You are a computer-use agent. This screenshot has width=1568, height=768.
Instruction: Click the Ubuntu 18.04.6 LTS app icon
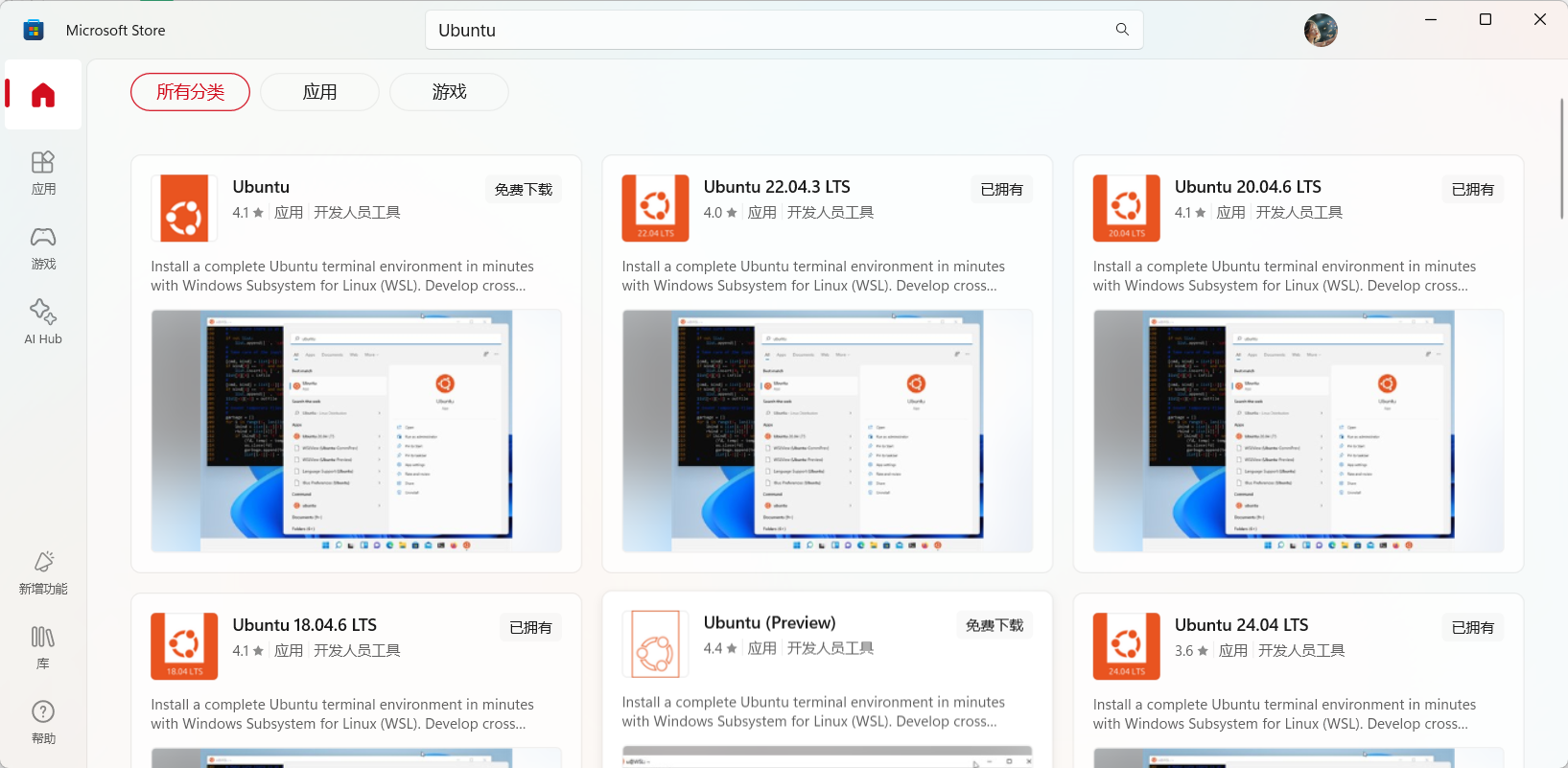tap(184, 646)
